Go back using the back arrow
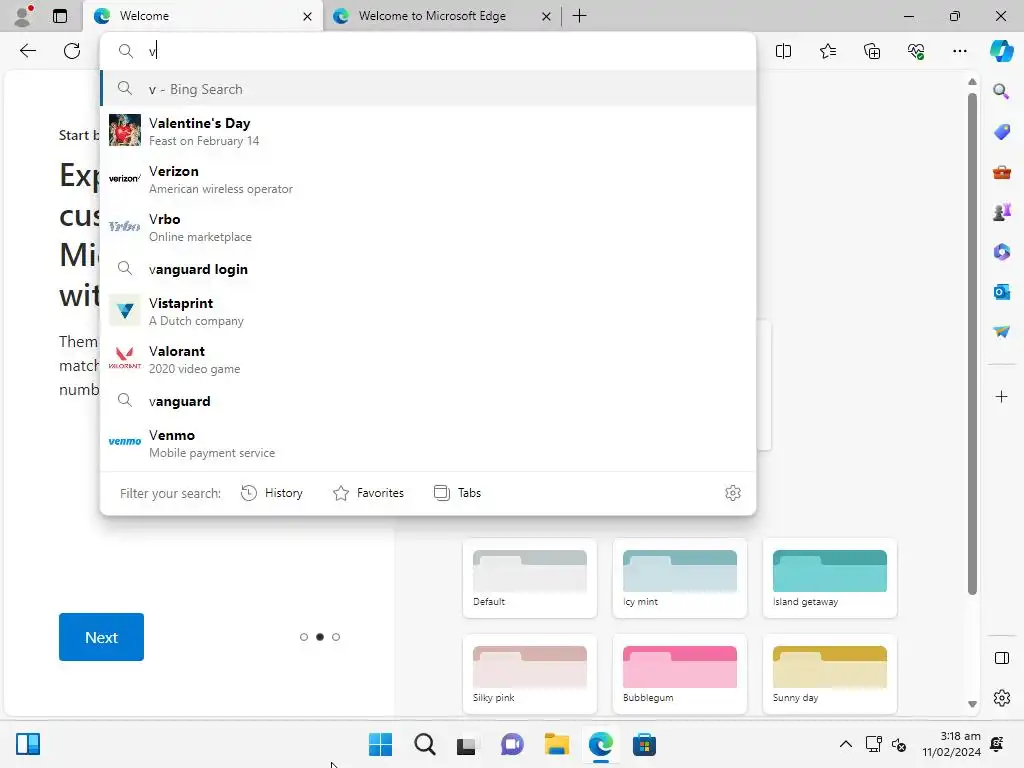This screenshot has height=768, width=1024. pyautogui.click(x=28, y=51)
